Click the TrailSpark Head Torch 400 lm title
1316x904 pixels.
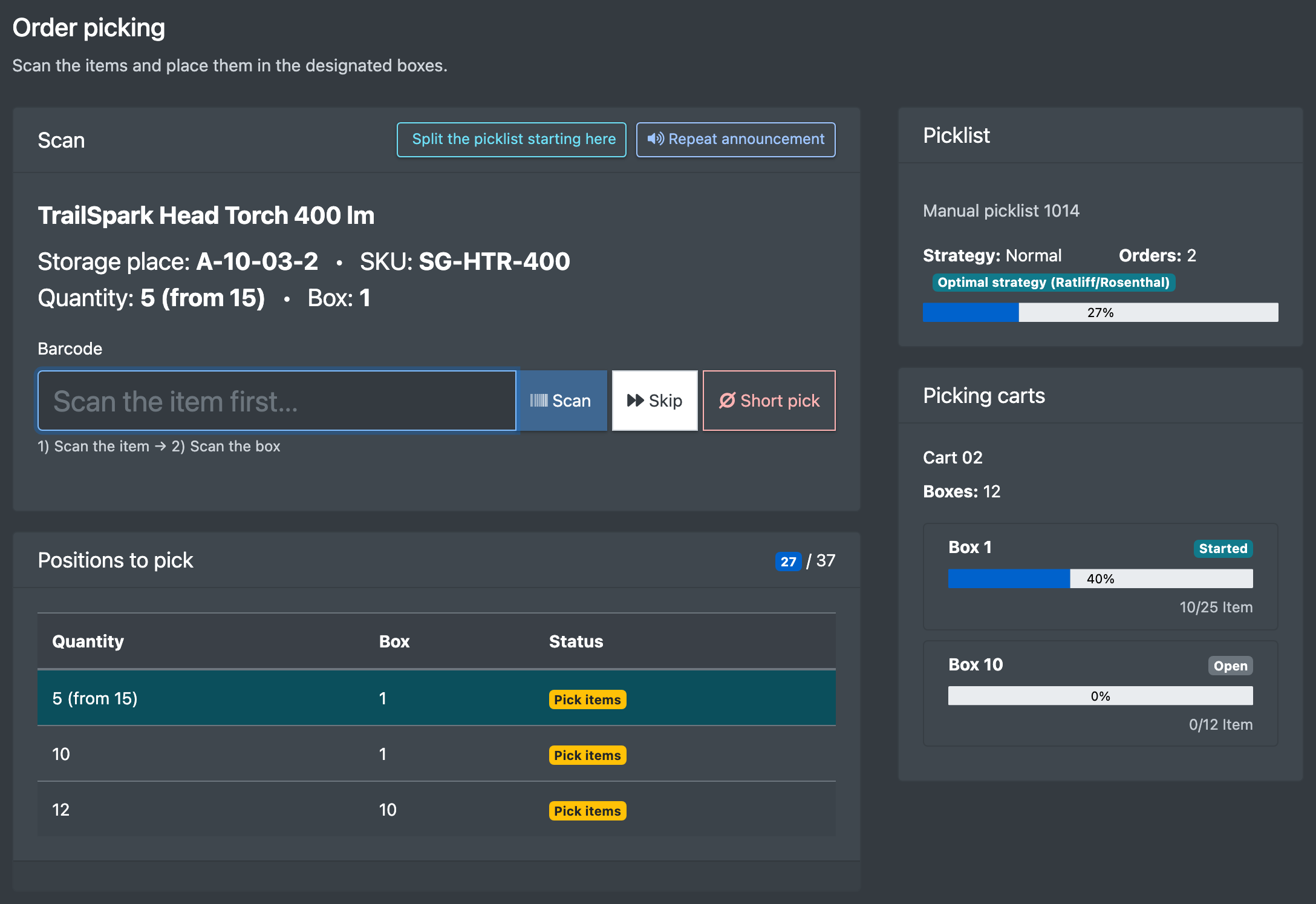[x=206, y=215]
